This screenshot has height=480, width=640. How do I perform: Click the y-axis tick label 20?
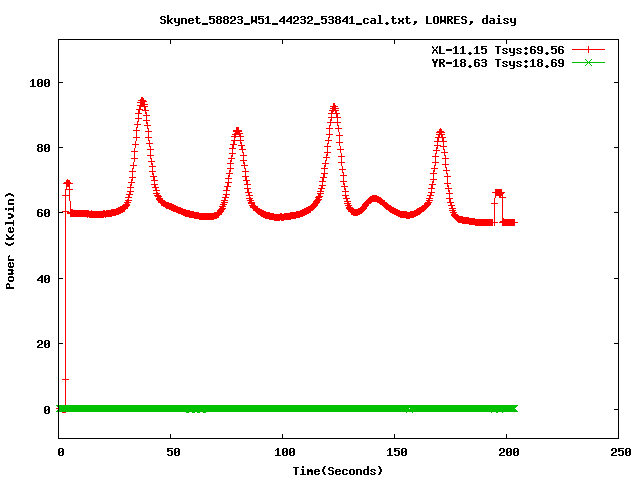43,344
